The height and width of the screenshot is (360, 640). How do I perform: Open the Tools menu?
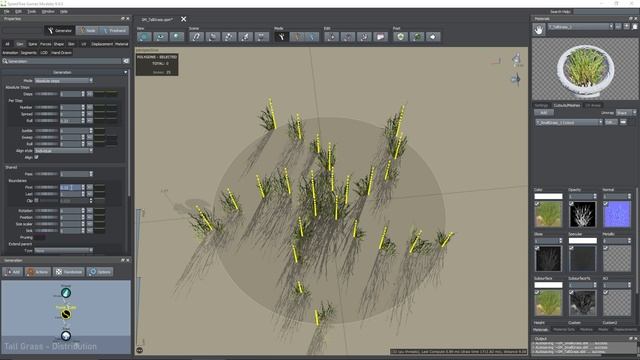(x=31, y=11)
